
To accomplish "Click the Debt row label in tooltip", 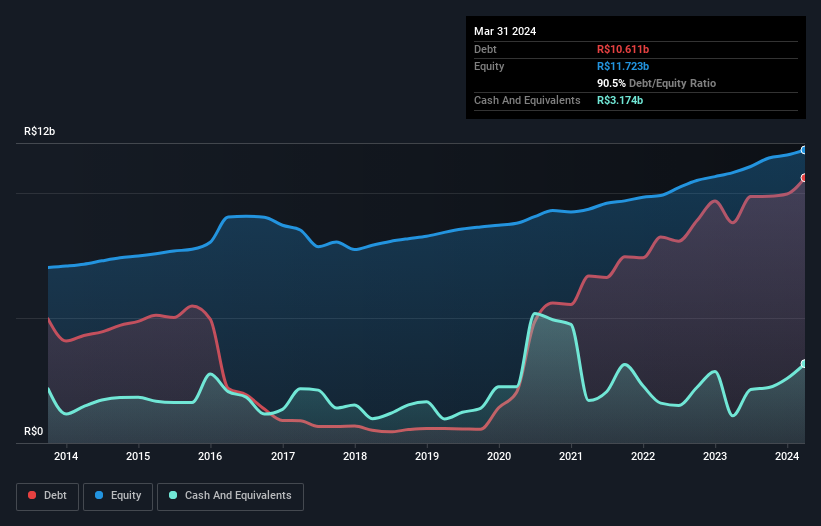I will pos(485,49).
